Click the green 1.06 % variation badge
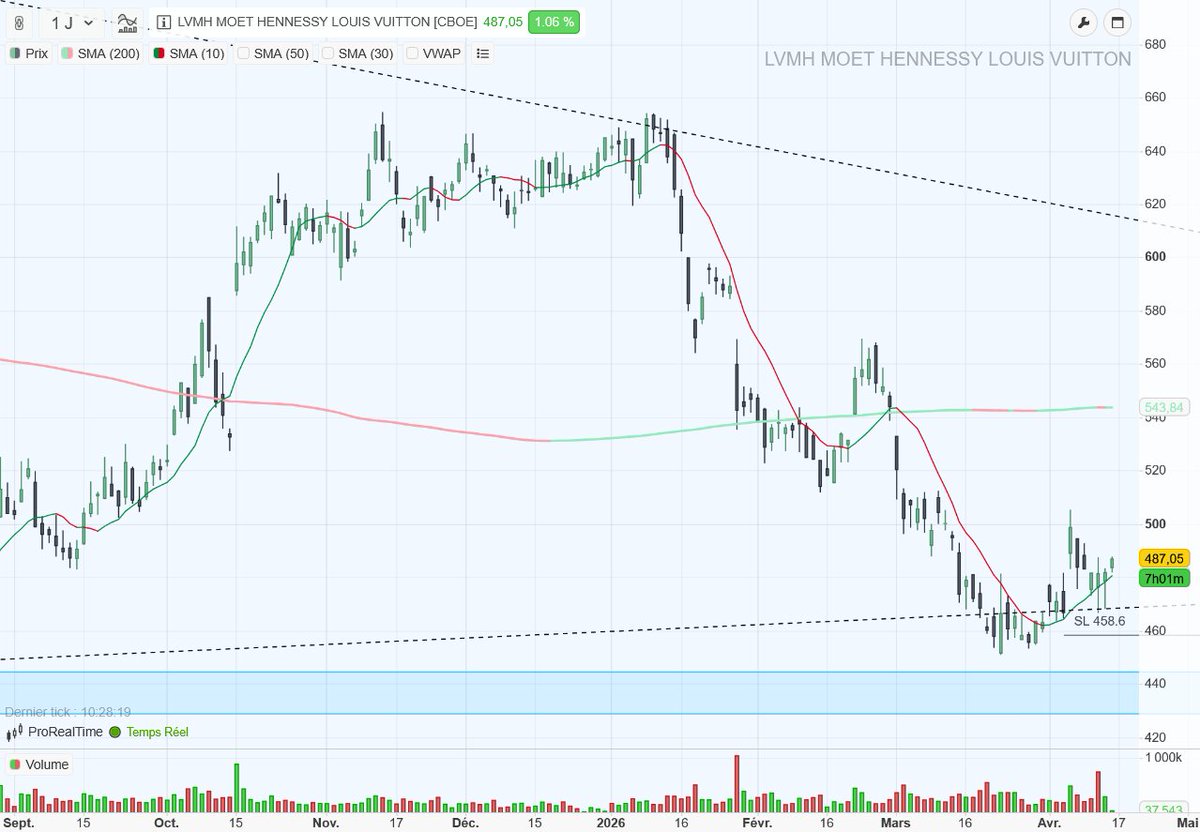1200x832 pixels. click(554, 22)
